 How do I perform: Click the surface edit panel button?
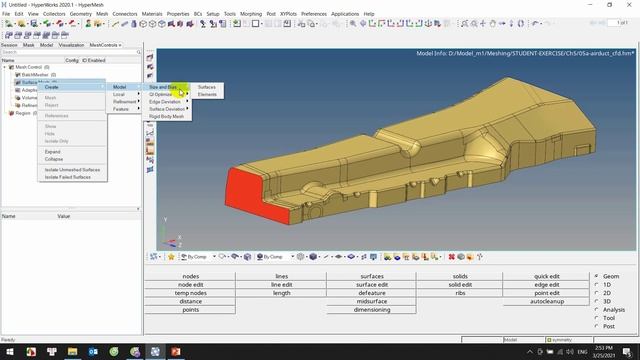(372, 284)
